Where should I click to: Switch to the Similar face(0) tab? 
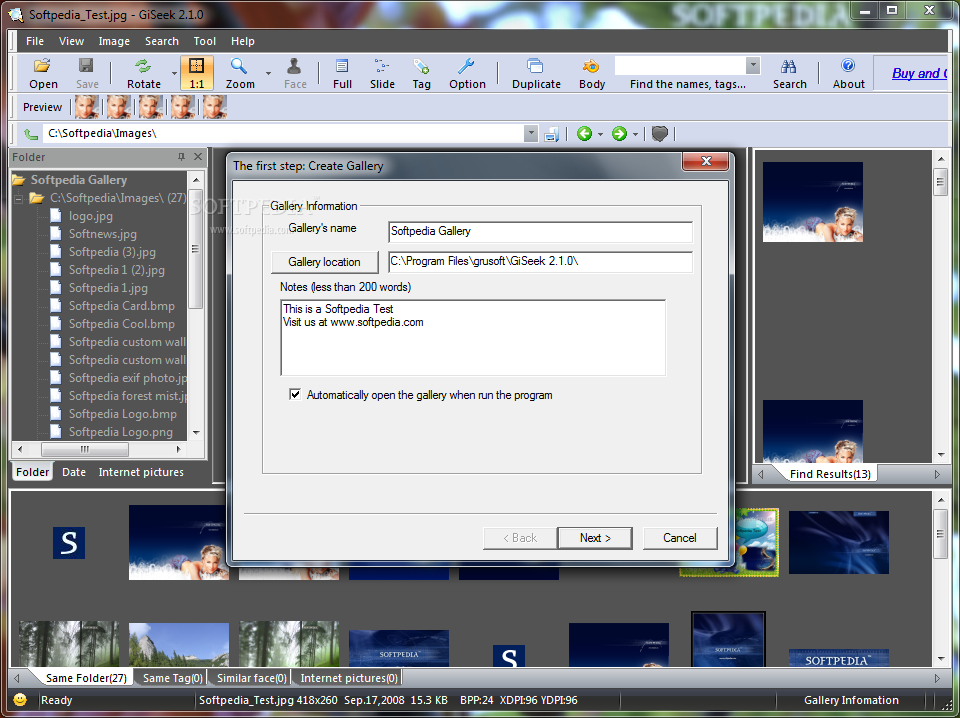tap(251, 678)
